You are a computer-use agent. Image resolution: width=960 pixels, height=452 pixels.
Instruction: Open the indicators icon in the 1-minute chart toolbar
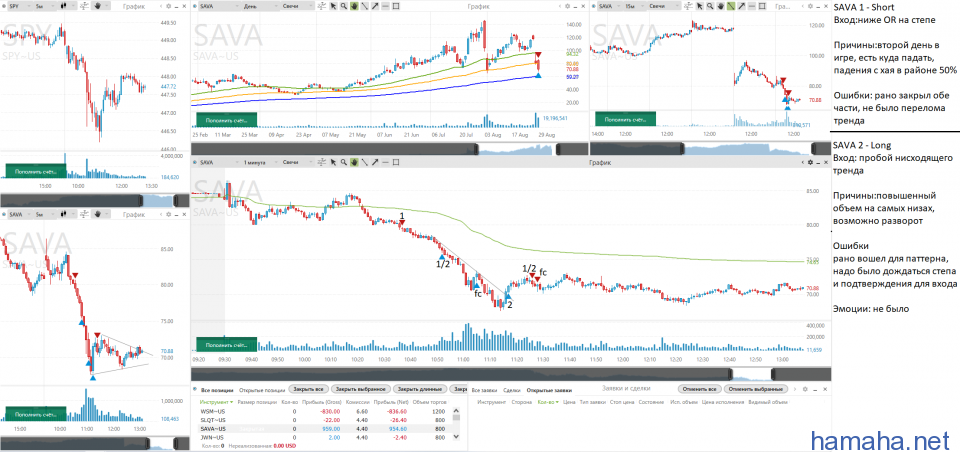tap(321, 162)
